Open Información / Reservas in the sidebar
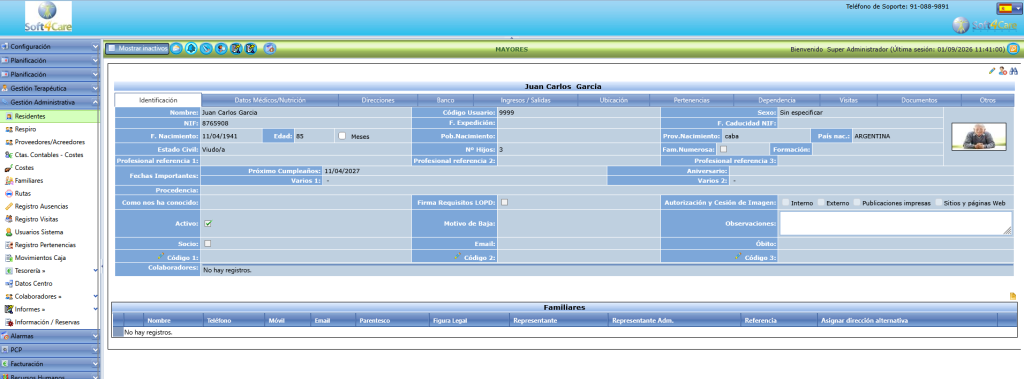Image resolution: width=1024 pixels, height=379 pixels. click(x=47, y=322)
